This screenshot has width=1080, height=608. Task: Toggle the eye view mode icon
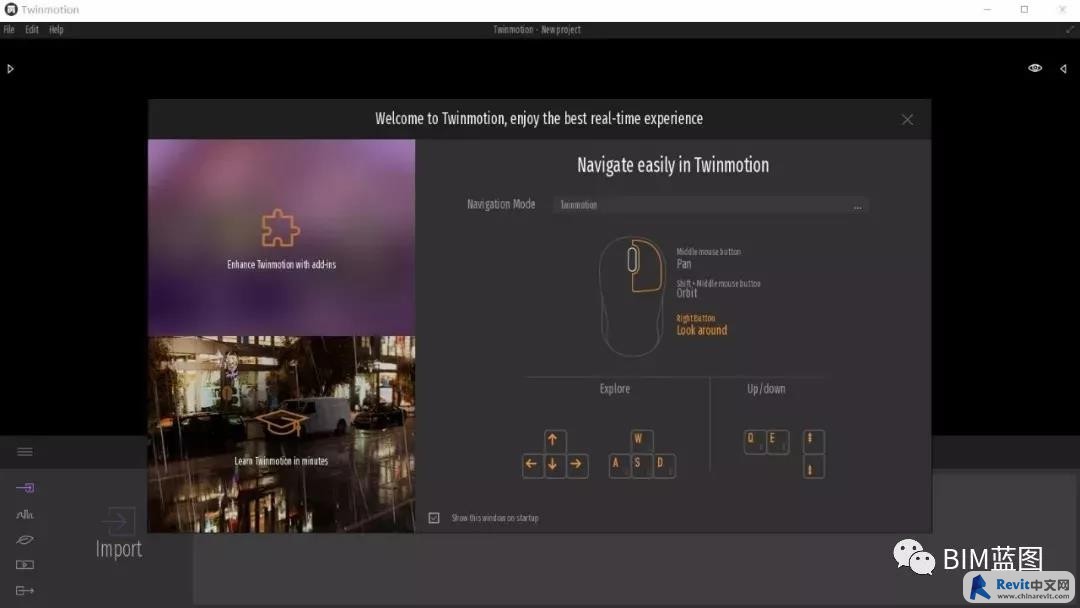pos(1035,68)
